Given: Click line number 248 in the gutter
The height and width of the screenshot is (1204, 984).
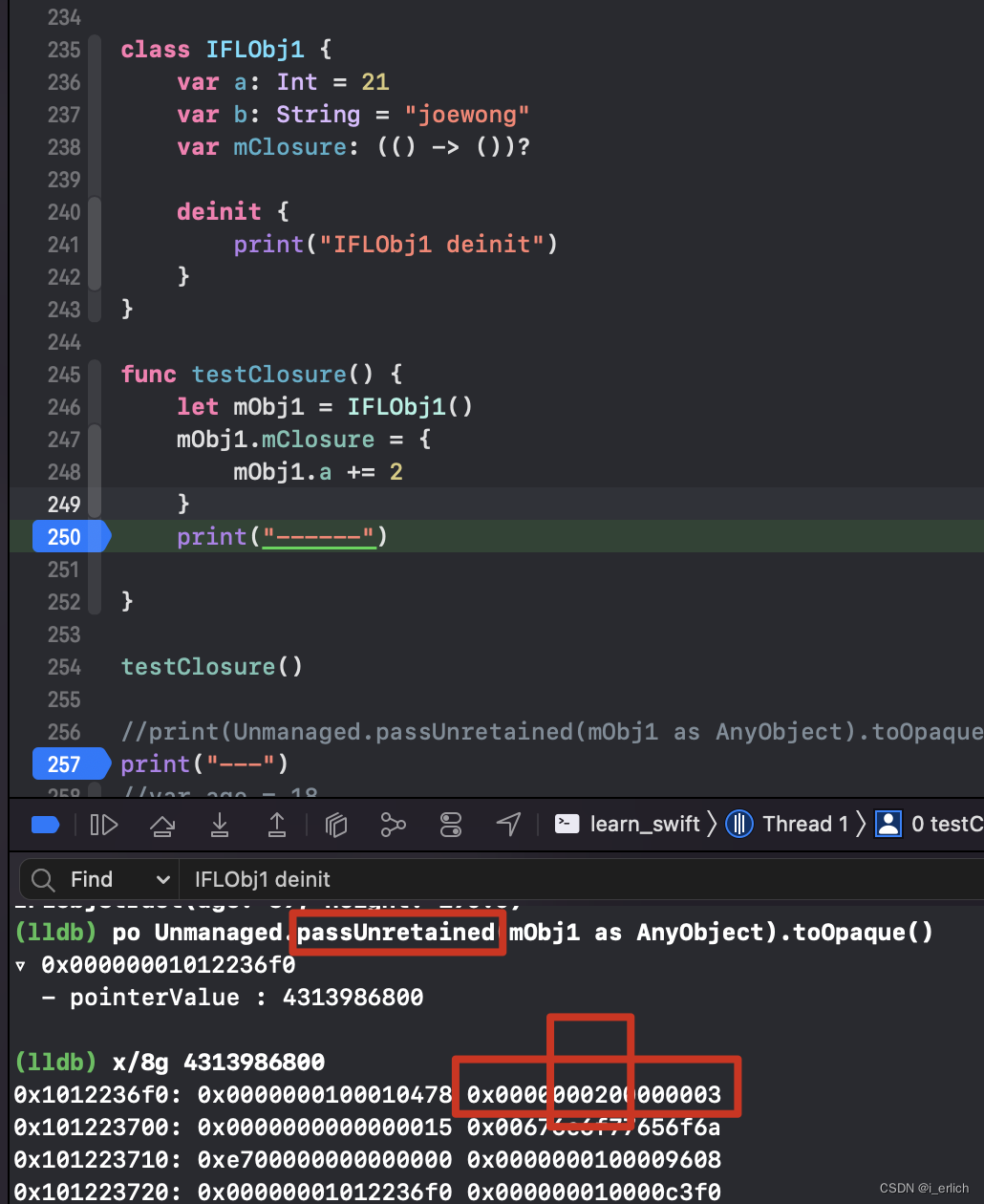Looking at the screenshot, I should (64, 471).
